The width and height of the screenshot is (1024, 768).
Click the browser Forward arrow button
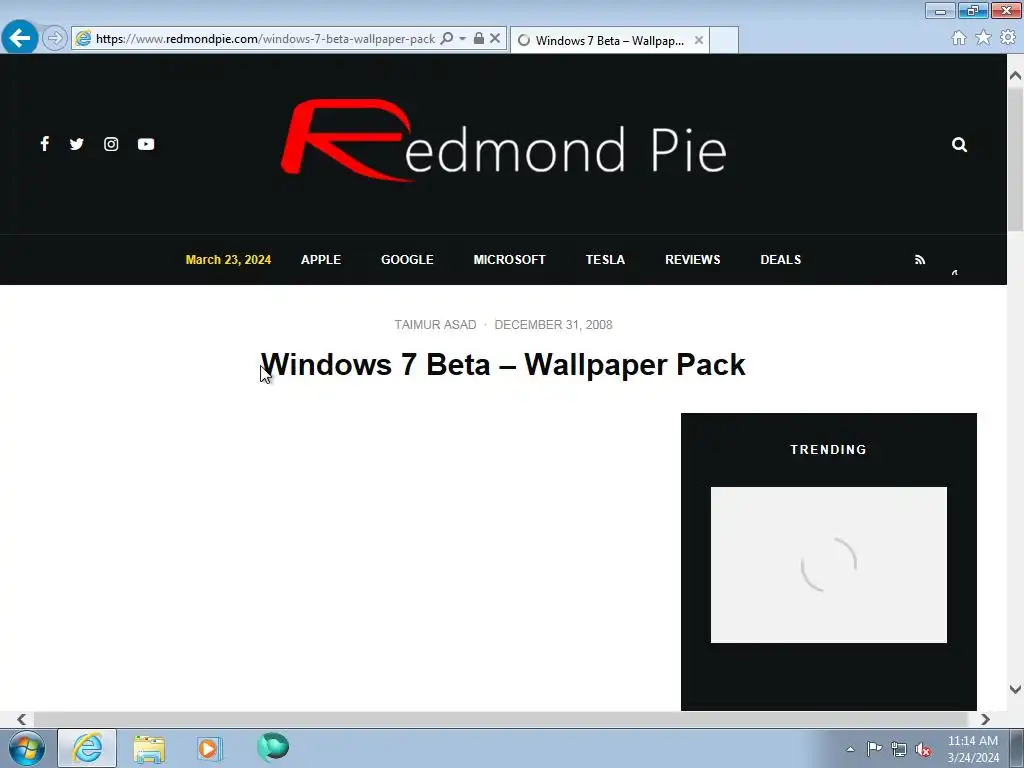coord(55,39)
